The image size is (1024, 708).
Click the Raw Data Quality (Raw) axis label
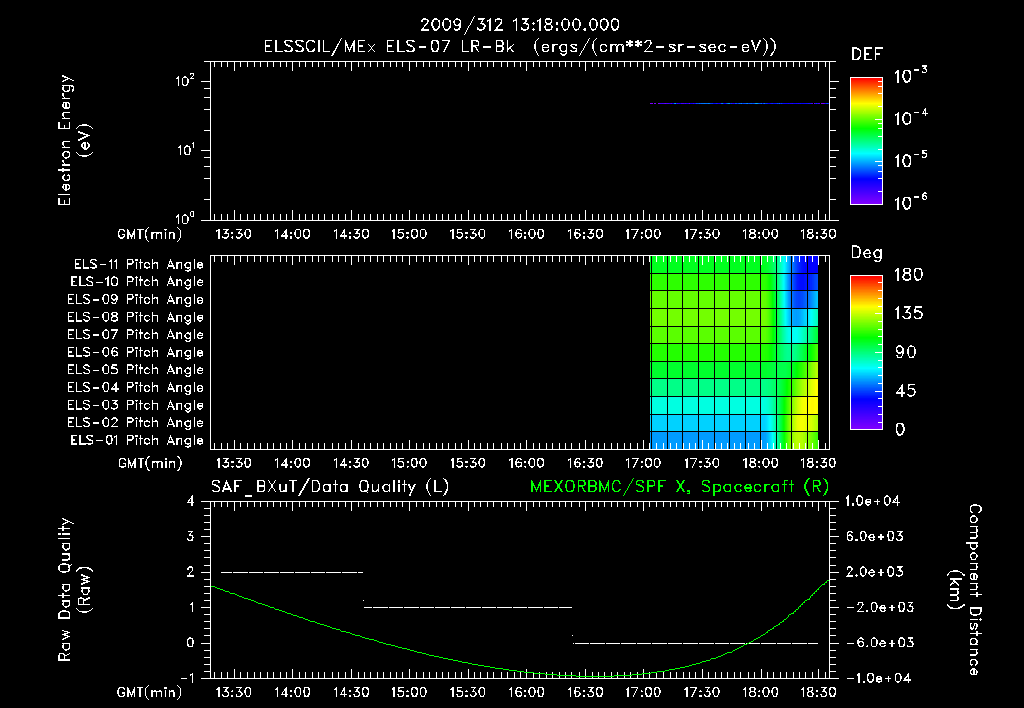pyautogui.click(x=74, y=590)
